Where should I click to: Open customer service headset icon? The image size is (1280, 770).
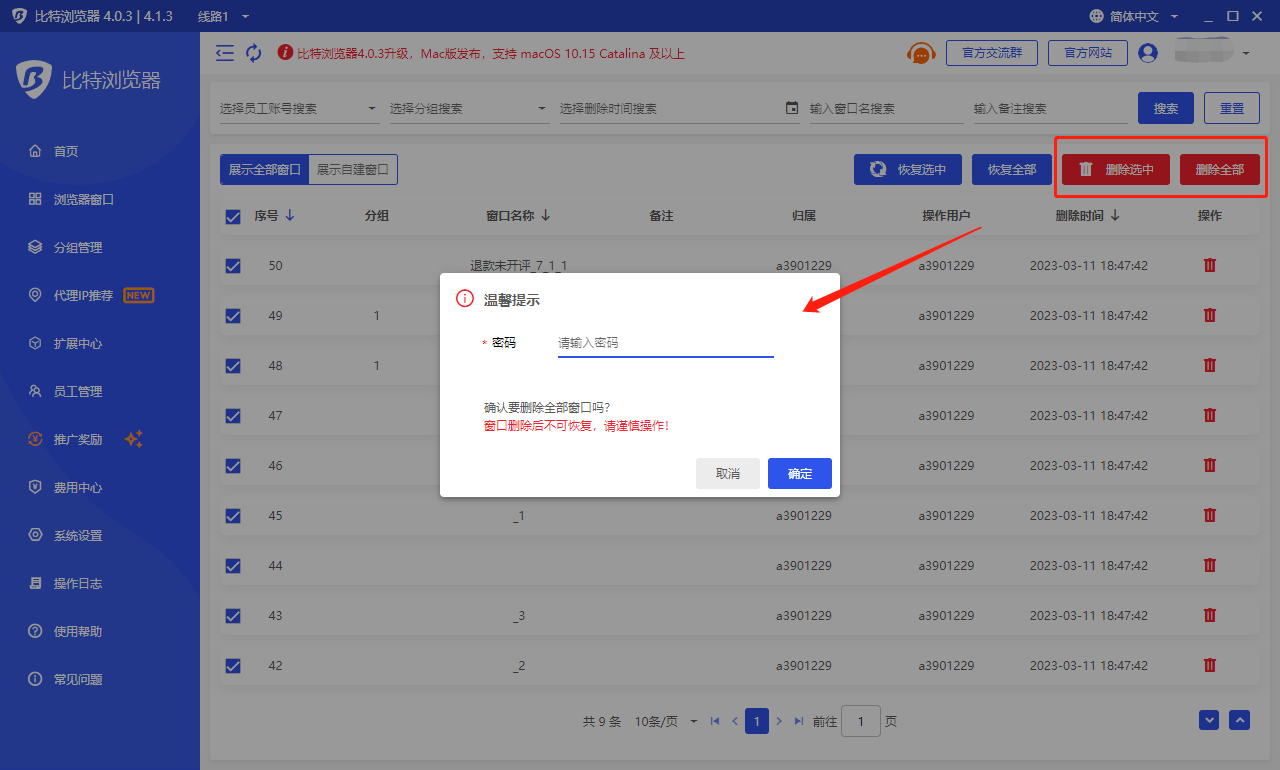pyautogui.click(x=921, y=53)
